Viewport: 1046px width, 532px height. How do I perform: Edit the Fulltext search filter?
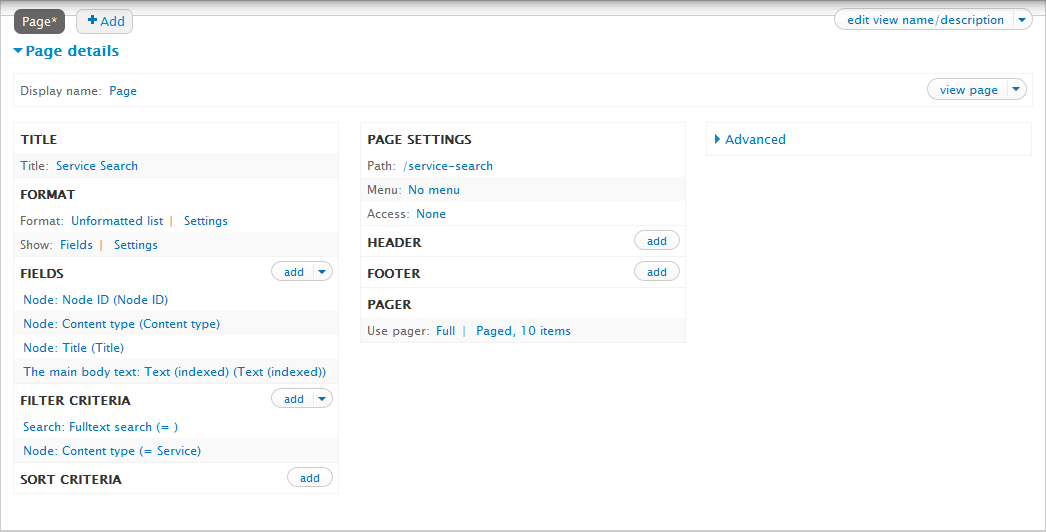tap(100, 427)
